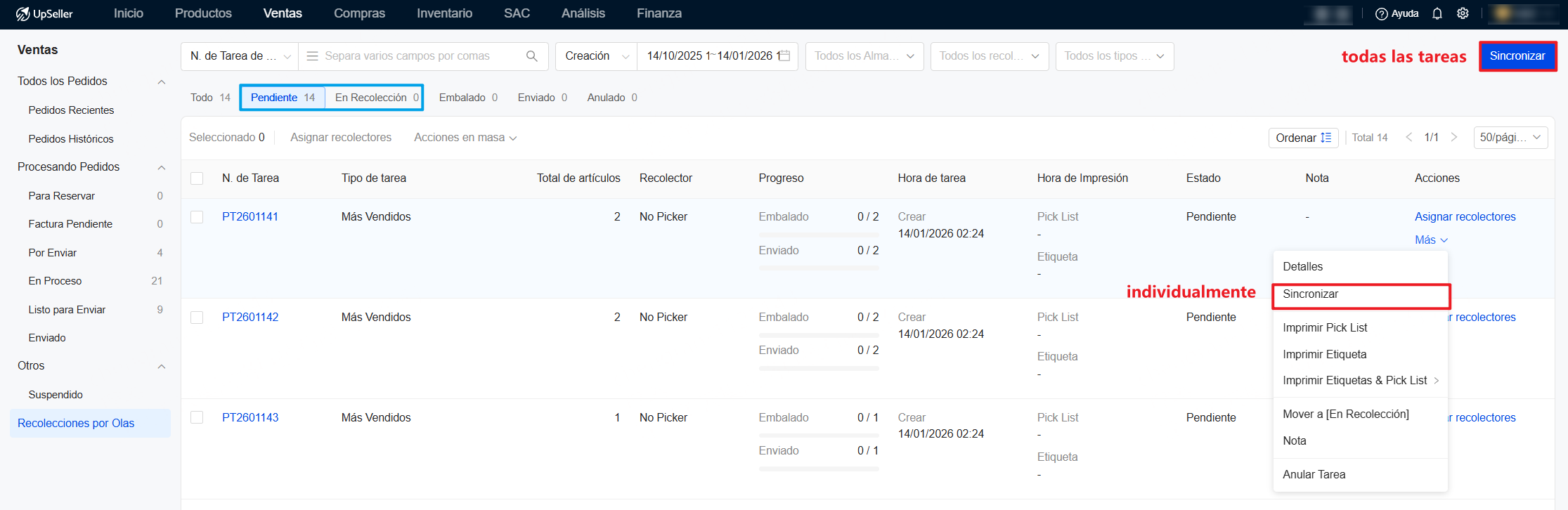Screen dimensions: 1568x510
Task: Go to next page arrow
Action: coord(1454,138)
